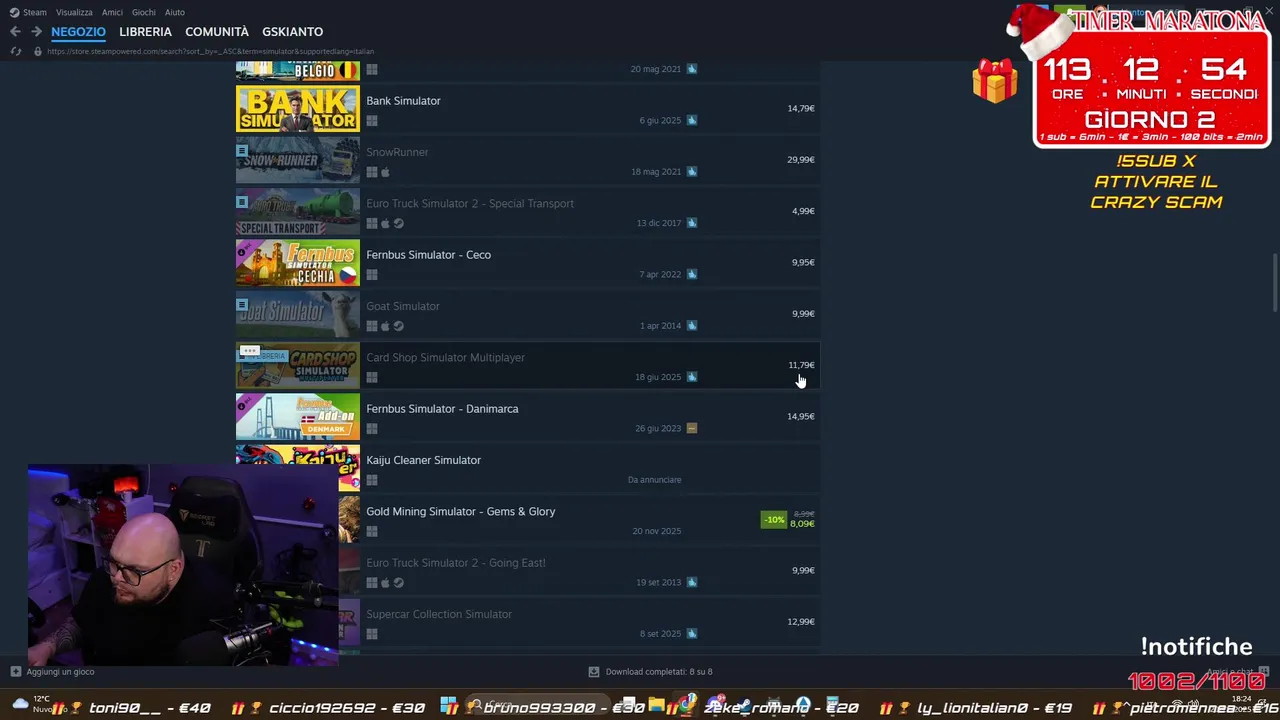Open Fernbus Simulator - Ceco result
Screen dimensions: 1280x720
pos(527,263)
